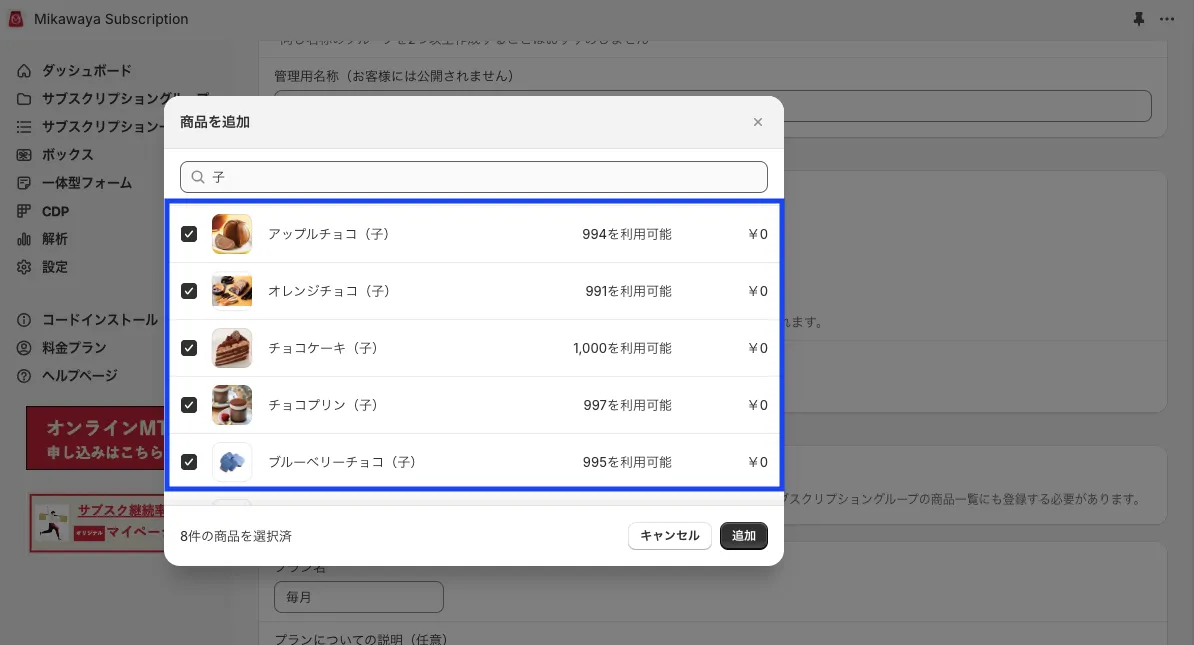Screen dimensions: 1194x645
Task: Click the 追加 button
Action: click(743, 535)
